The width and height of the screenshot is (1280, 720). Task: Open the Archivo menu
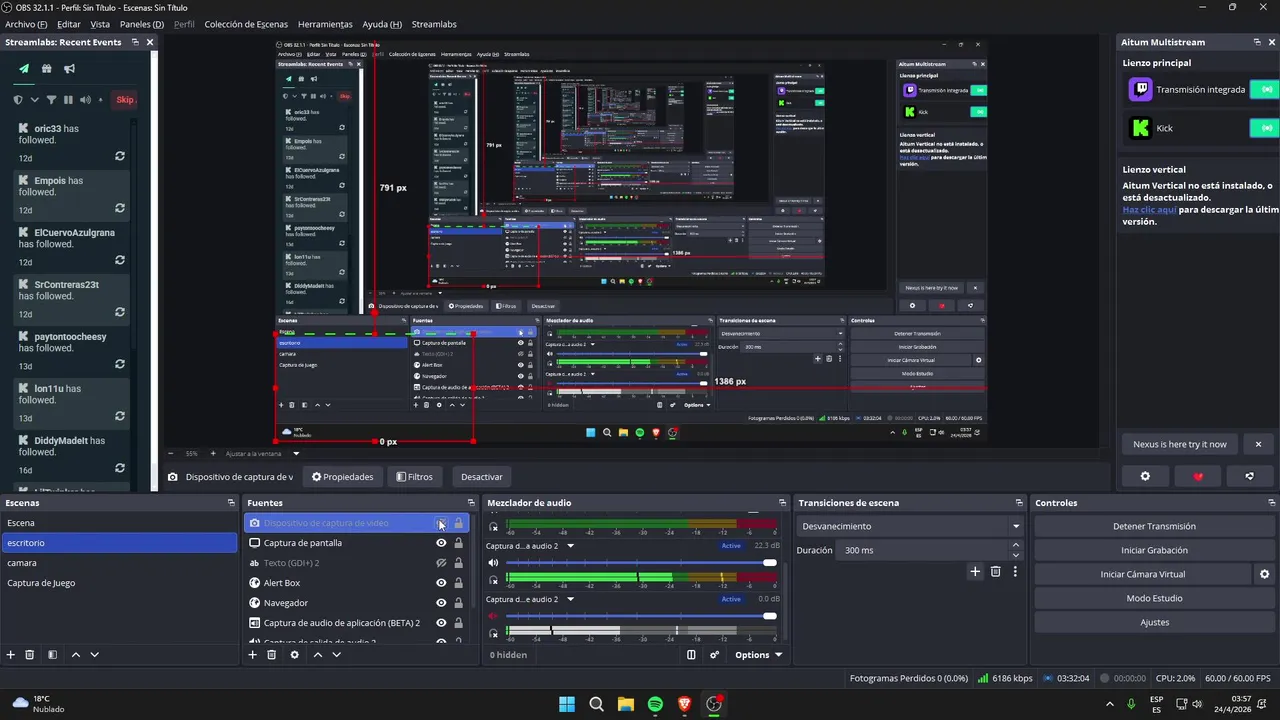26,24
